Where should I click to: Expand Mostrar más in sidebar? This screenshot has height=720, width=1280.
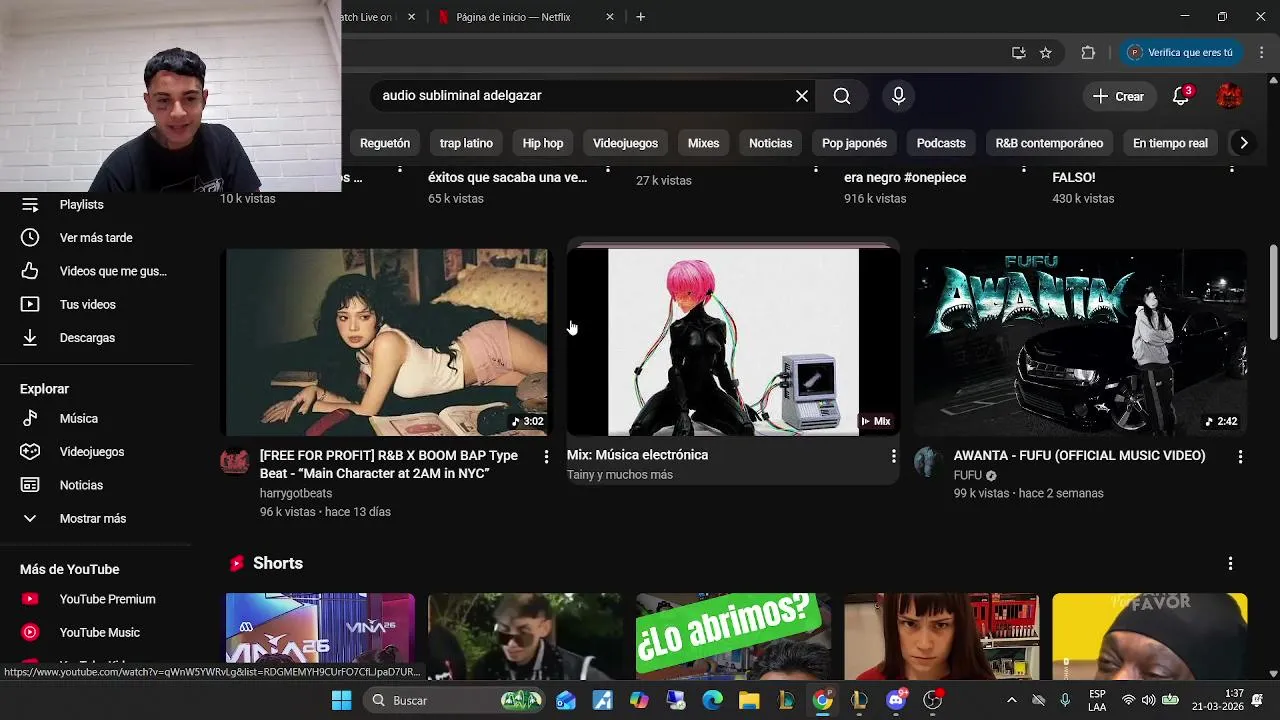pyautogui.click(x=95, y=518)
